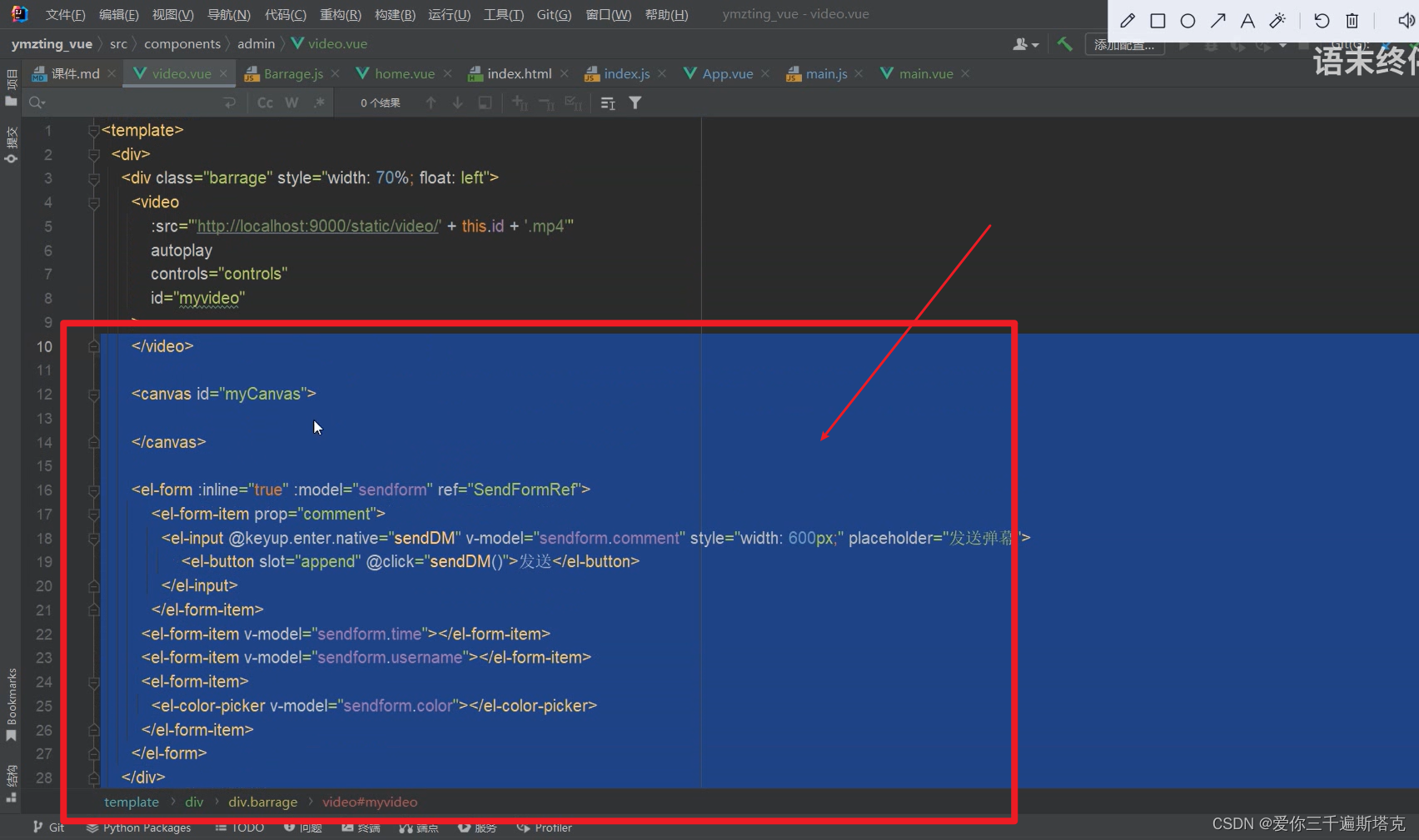Select template in bottom breadcrumb
Image resolution: width=1419 pixels, height=840 pixels.
(x=132, y=802)
